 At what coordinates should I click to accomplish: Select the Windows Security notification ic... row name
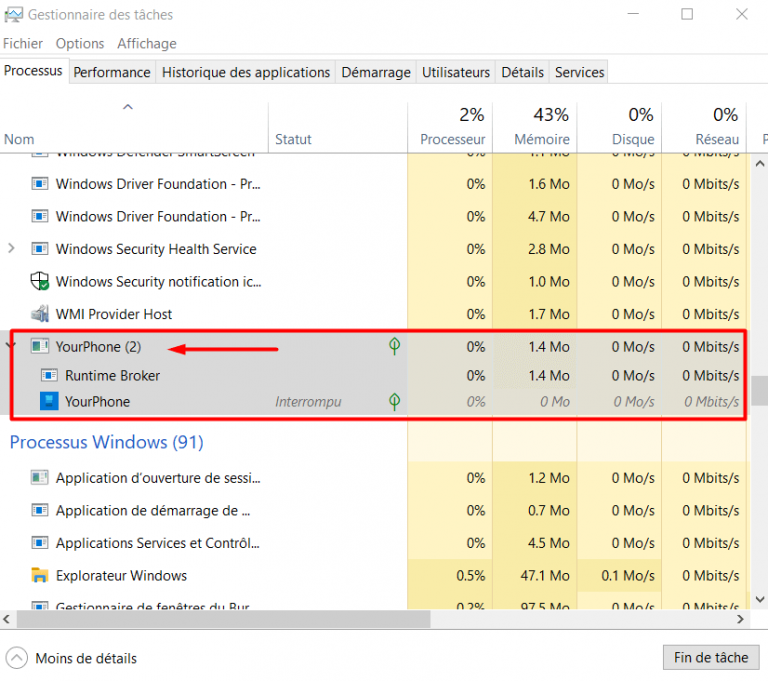tap(159, 282)
